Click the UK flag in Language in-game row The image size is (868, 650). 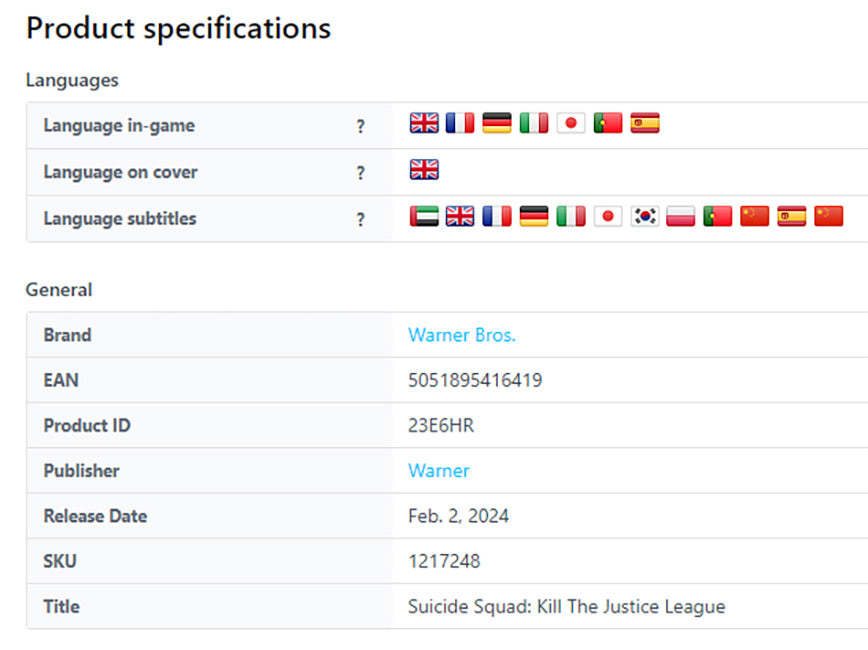click(x=424, y=123)
